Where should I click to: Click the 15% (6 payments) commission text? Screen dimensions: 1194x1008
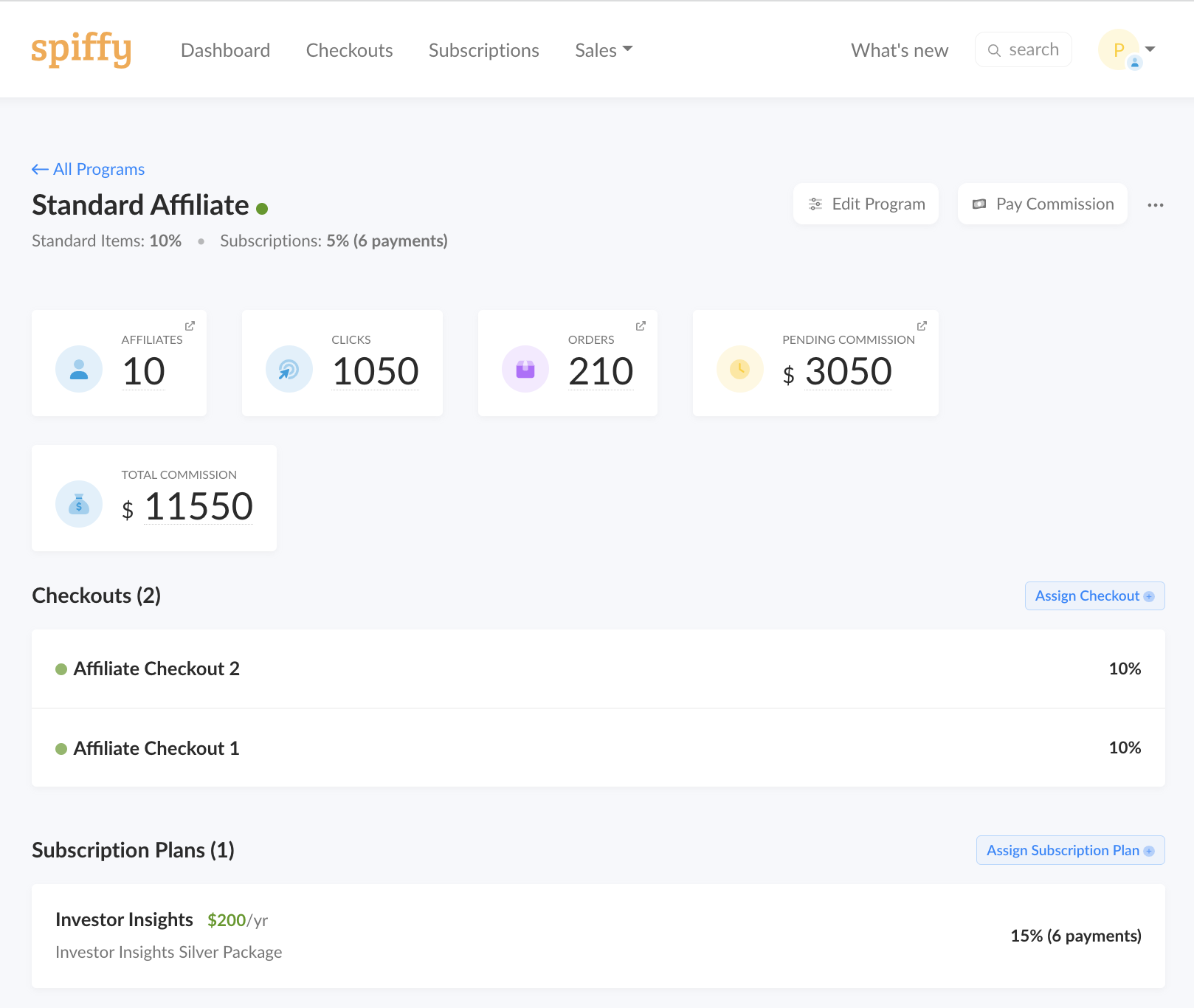[x=1076, y=936]
